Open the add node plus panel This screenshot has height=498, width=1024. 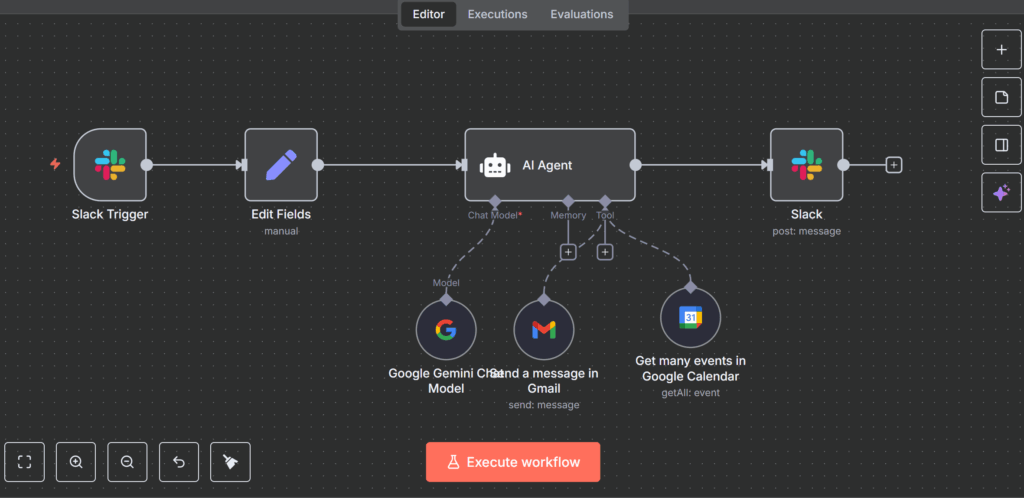click(x=1001, y=49)
